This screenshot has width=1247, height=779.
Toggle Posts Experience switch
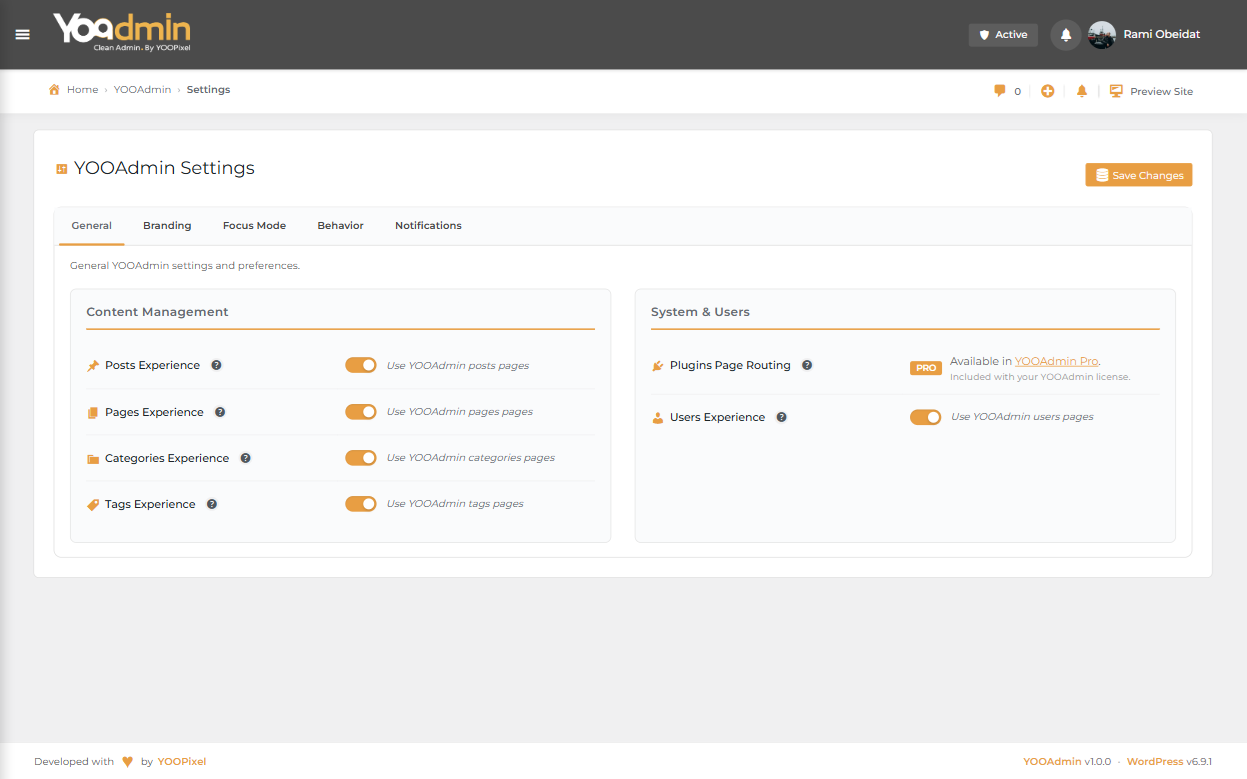(x=361, y=365)
